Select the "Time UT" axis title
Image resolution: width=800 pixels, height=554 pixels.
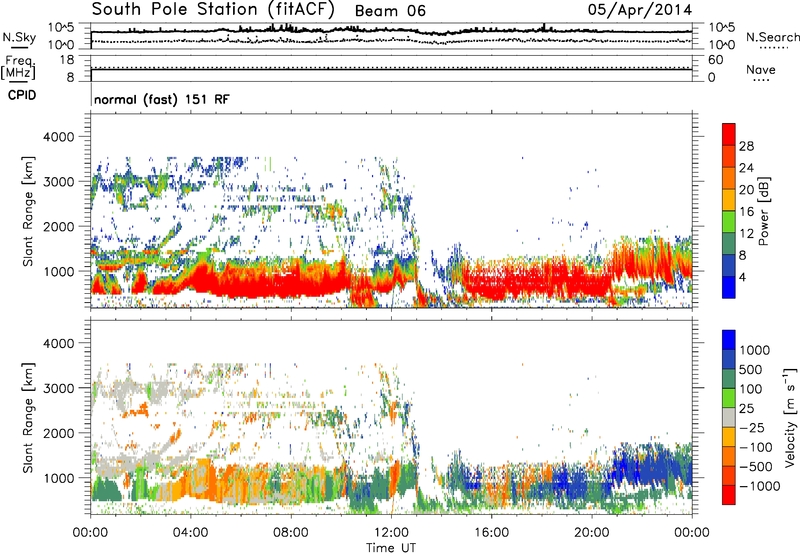391,548
